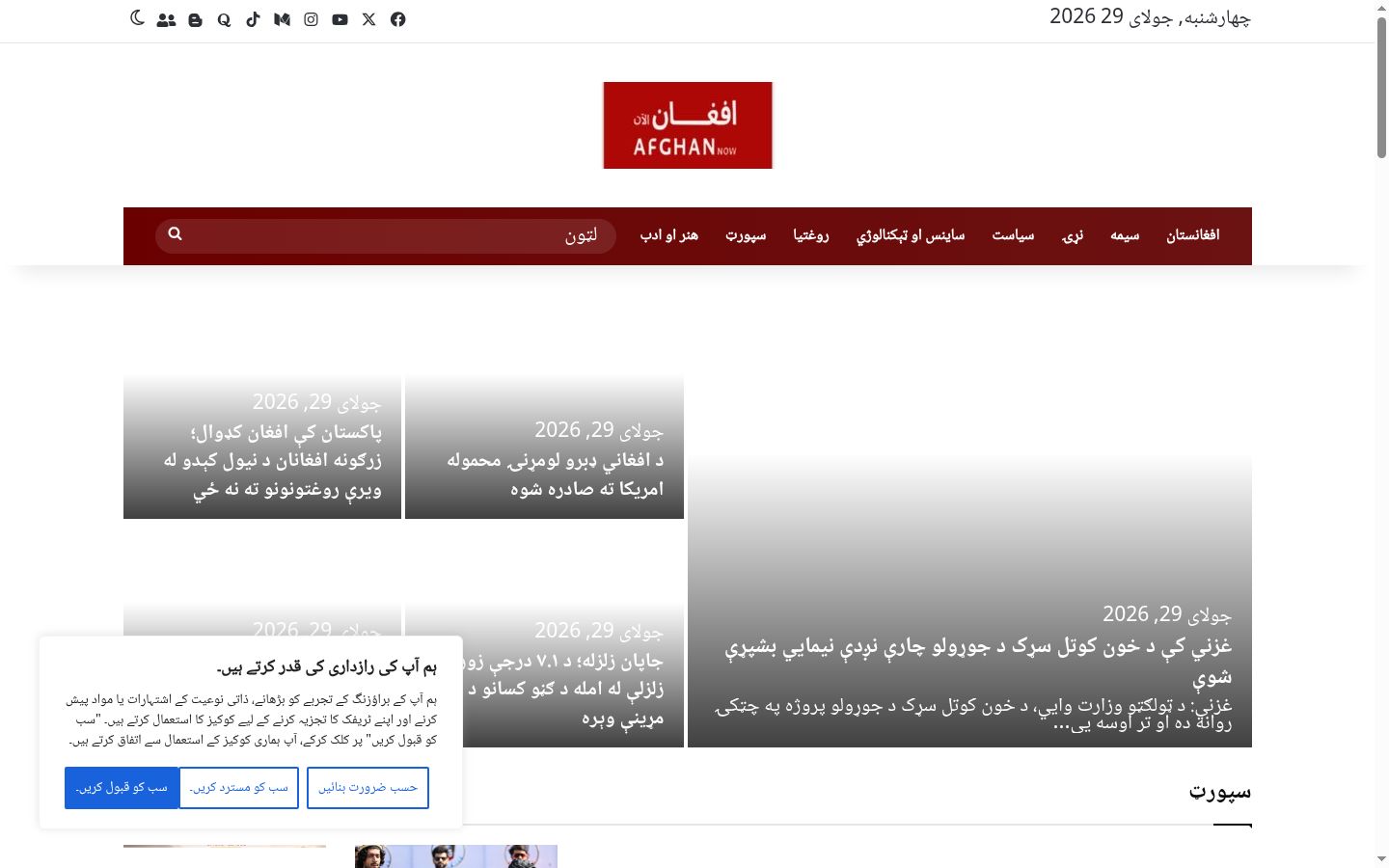The image size is (1389, 868).
Task: Open the سپورټ menu item
Action: pyautogui.click(x=746, y=235)
